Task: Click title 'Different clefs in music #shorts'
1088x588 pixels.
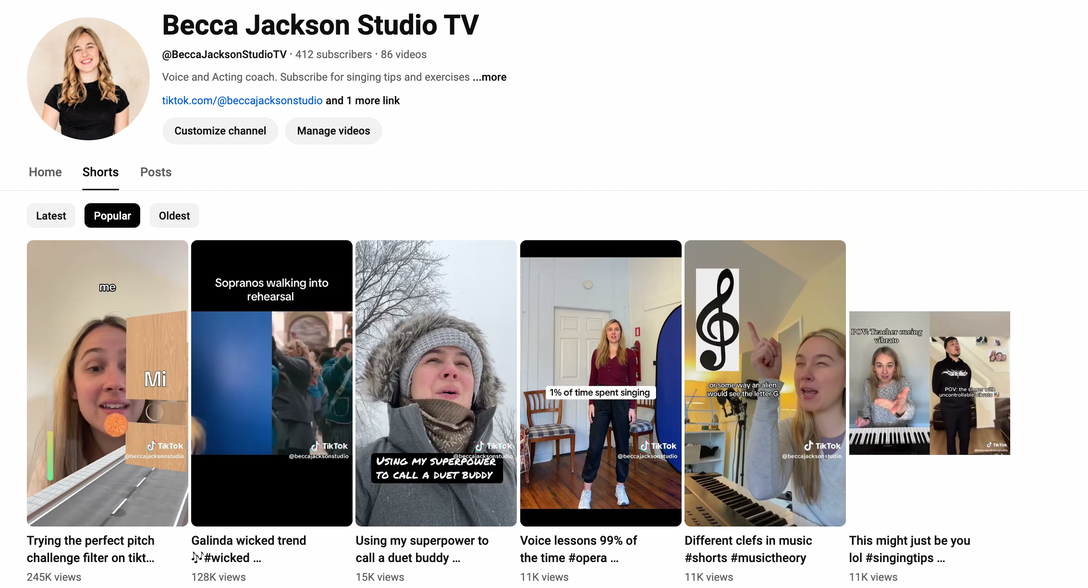Action: tap(748, 549)
